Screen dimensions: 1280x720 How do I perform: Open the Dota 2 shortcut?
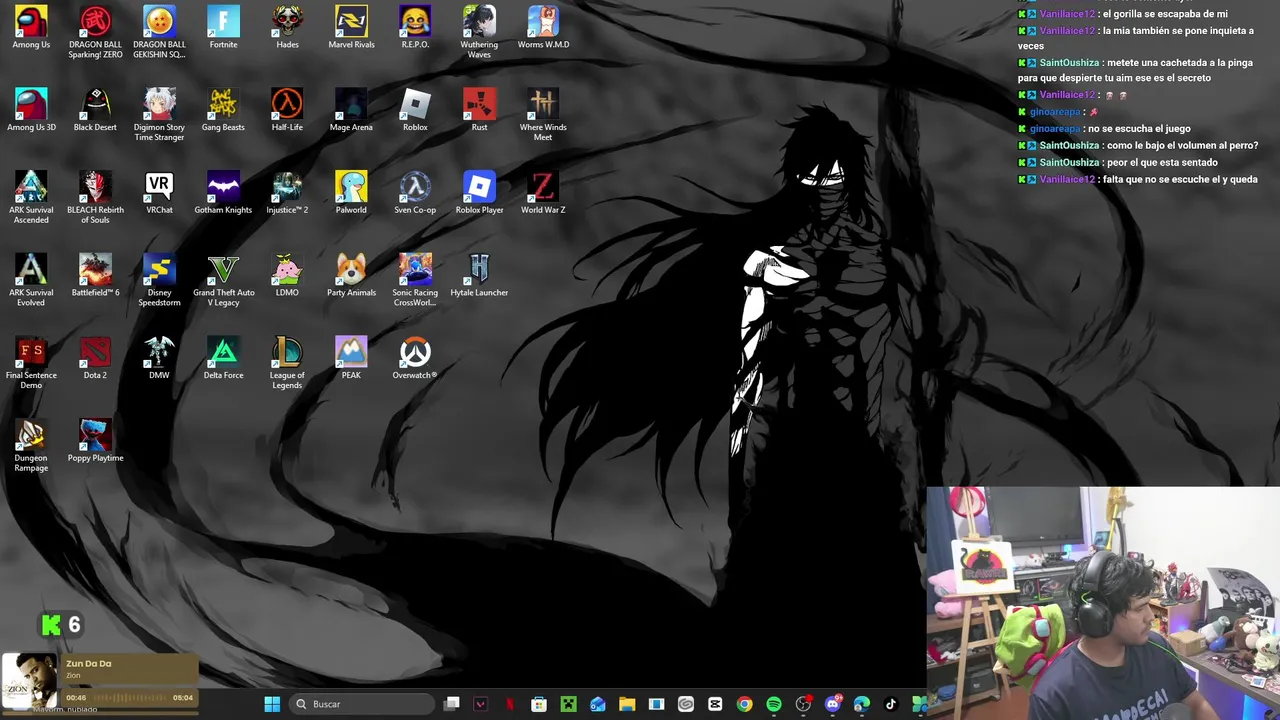coord(95,359)
